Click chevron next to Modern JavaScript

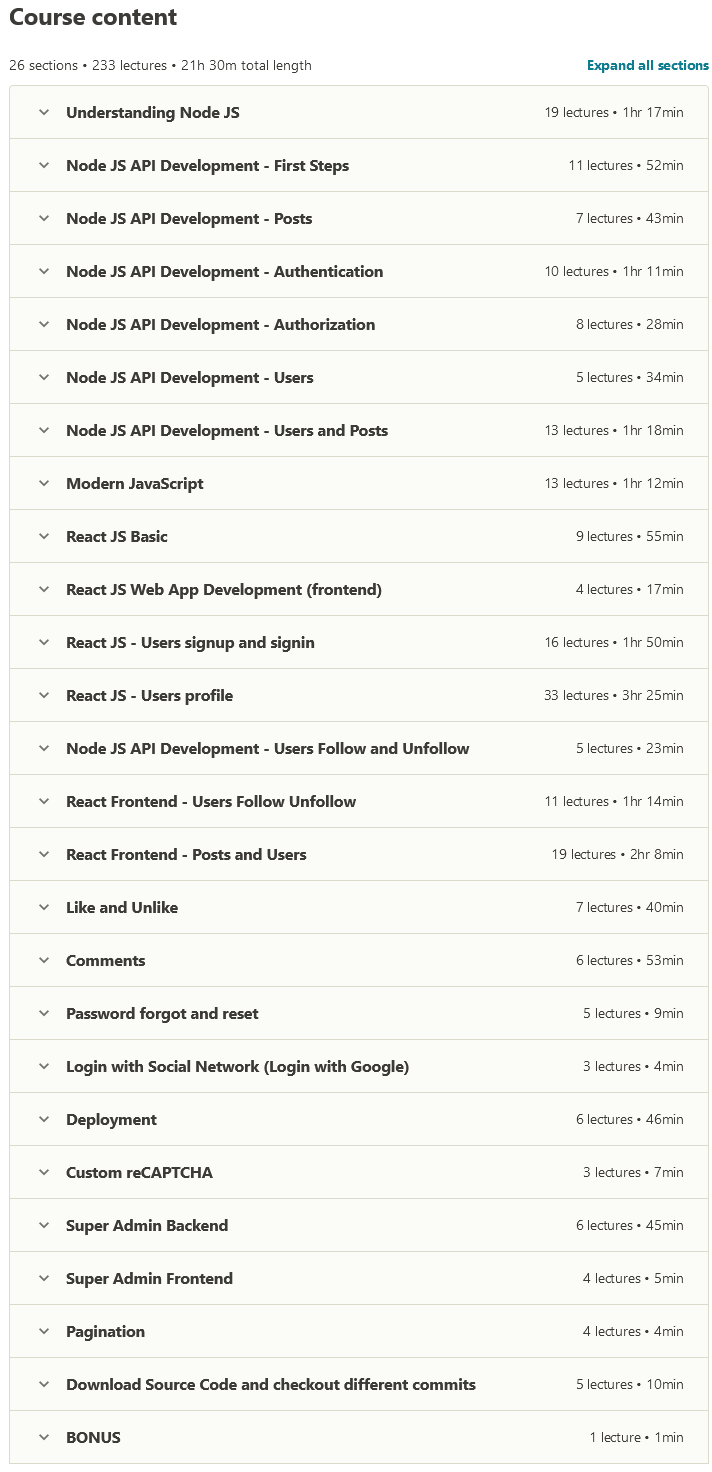44,483
